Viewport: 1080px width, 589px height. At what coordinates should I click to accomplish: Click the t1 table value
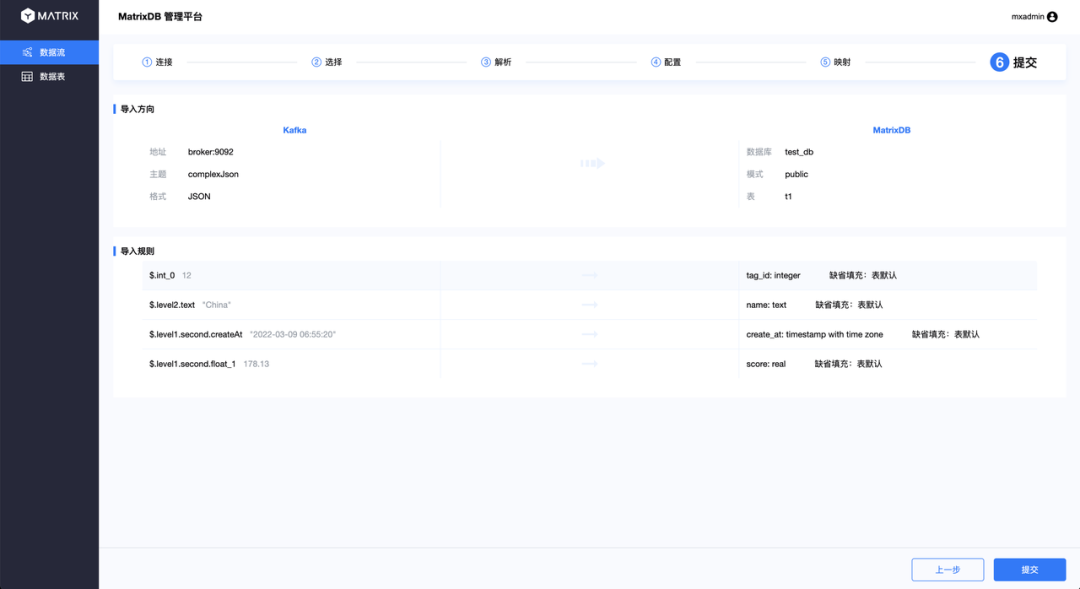click(x=788, y=196)
